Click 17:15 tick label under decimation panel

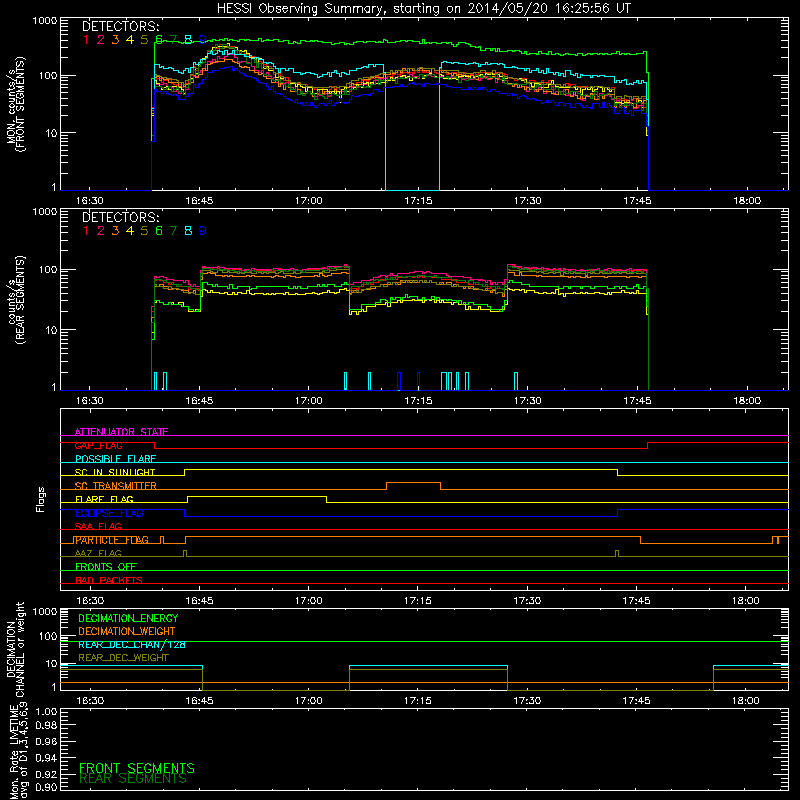pos(418,701)
